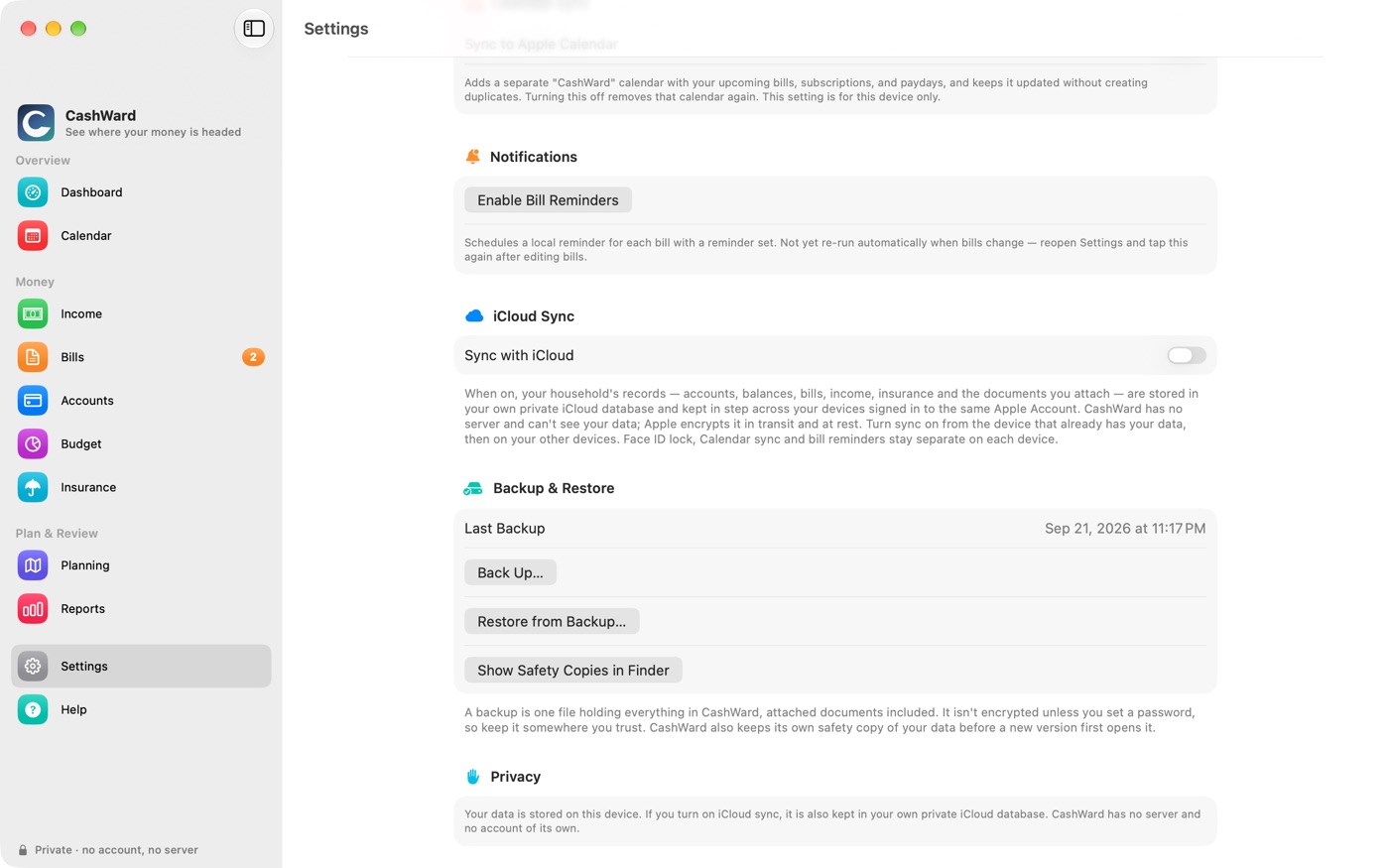The image size is (1389, 868).
Task: Click 'See where your money is headed' tagline
Action: tap(153, 132)
